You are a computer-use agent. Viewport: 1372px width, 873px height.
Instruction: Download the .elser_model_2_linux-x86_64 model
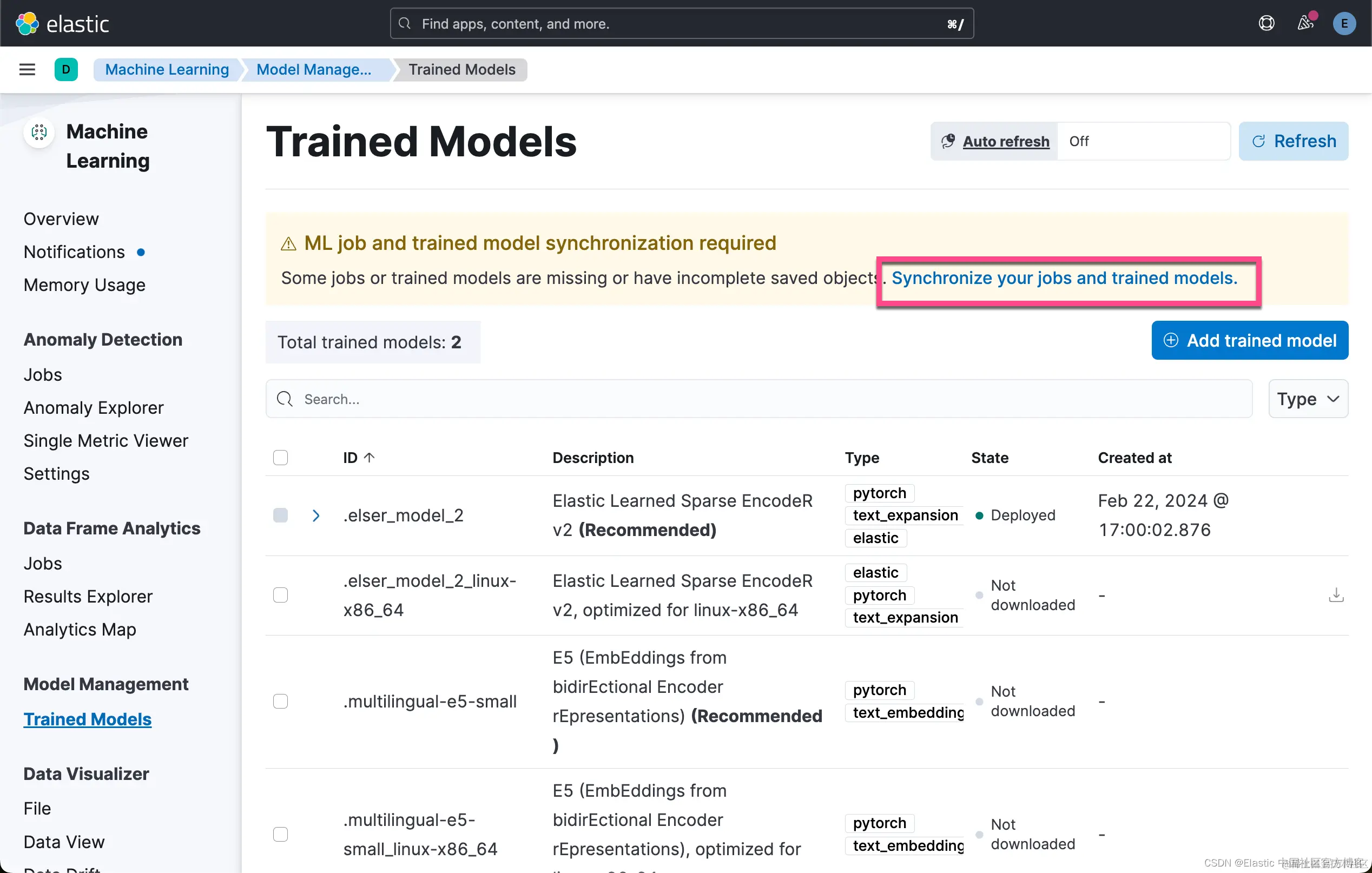click(1336, 595)
